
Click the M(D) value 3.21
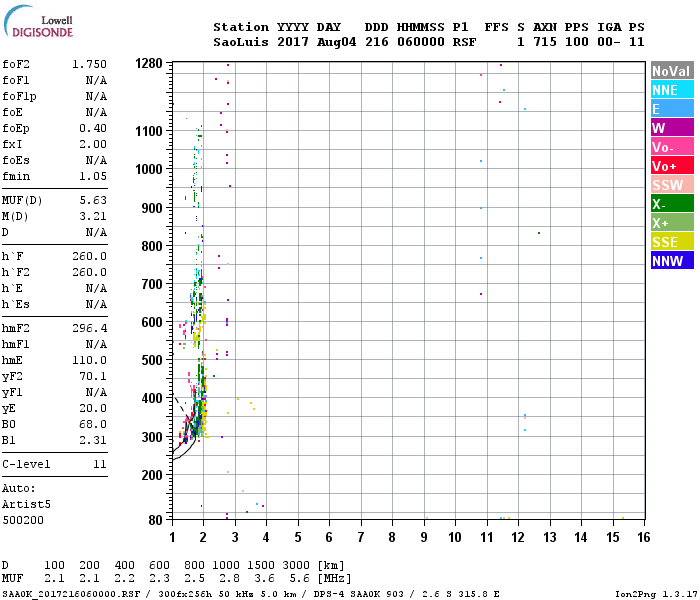pos(93,216)
